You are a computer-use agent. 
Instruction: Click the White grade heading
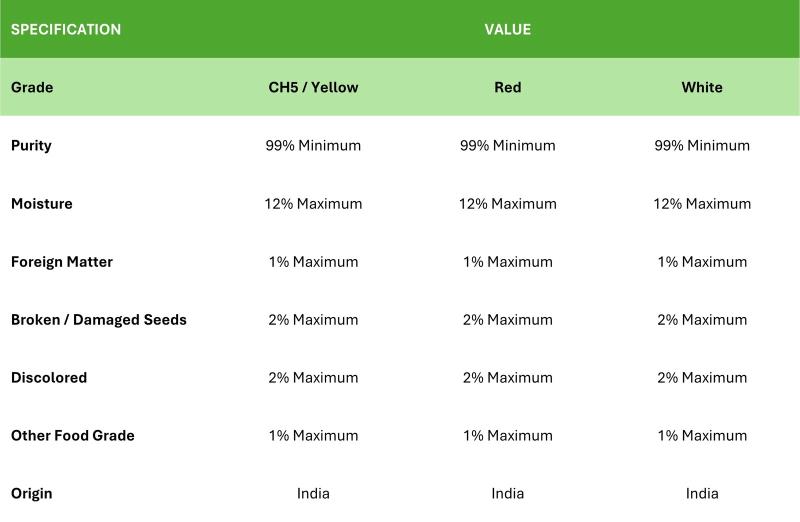[x=702, y=87]
